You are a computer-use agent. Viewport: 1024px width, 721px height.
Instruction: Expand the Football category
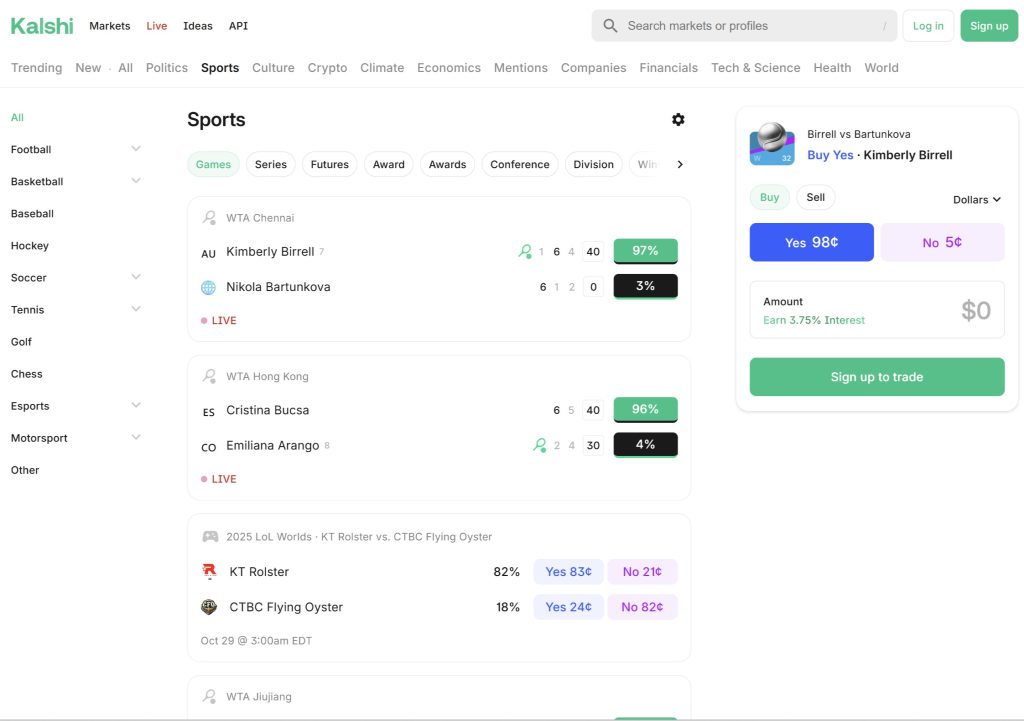click(136, 149)
